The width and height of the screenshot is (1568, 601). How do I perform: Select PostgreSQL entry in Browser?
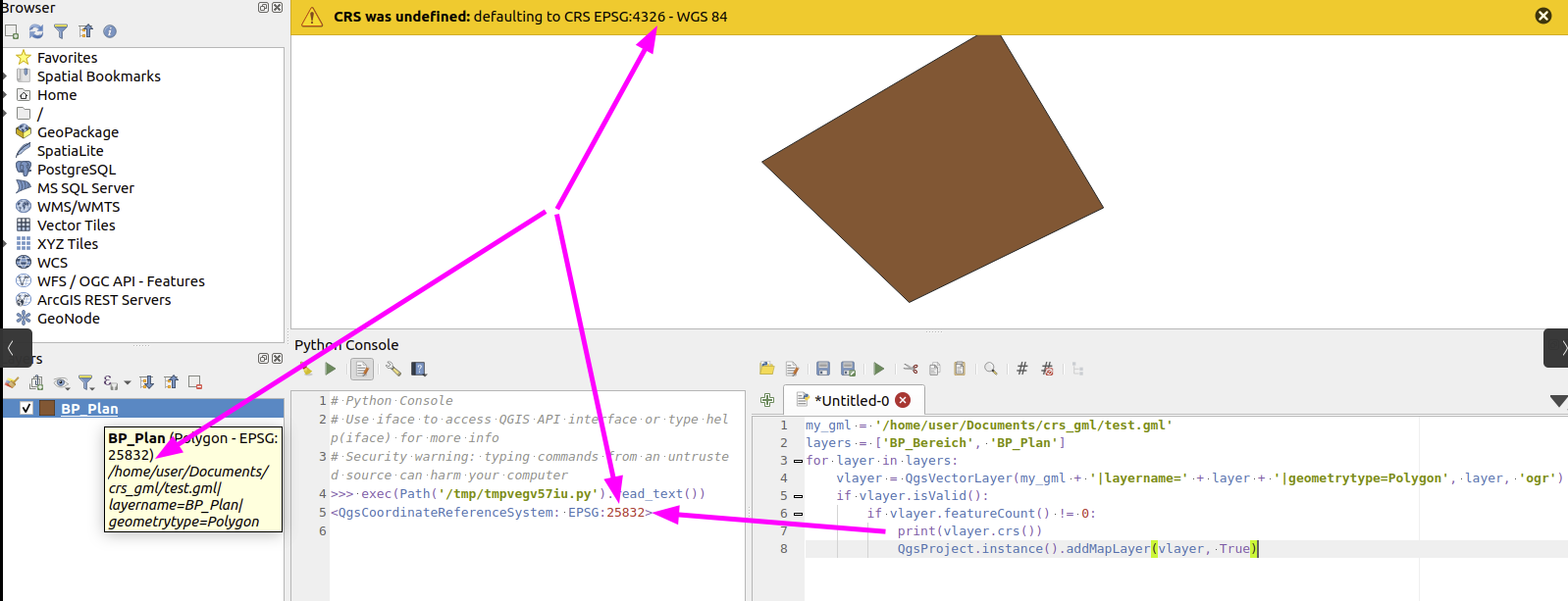[x=77, y=170]
